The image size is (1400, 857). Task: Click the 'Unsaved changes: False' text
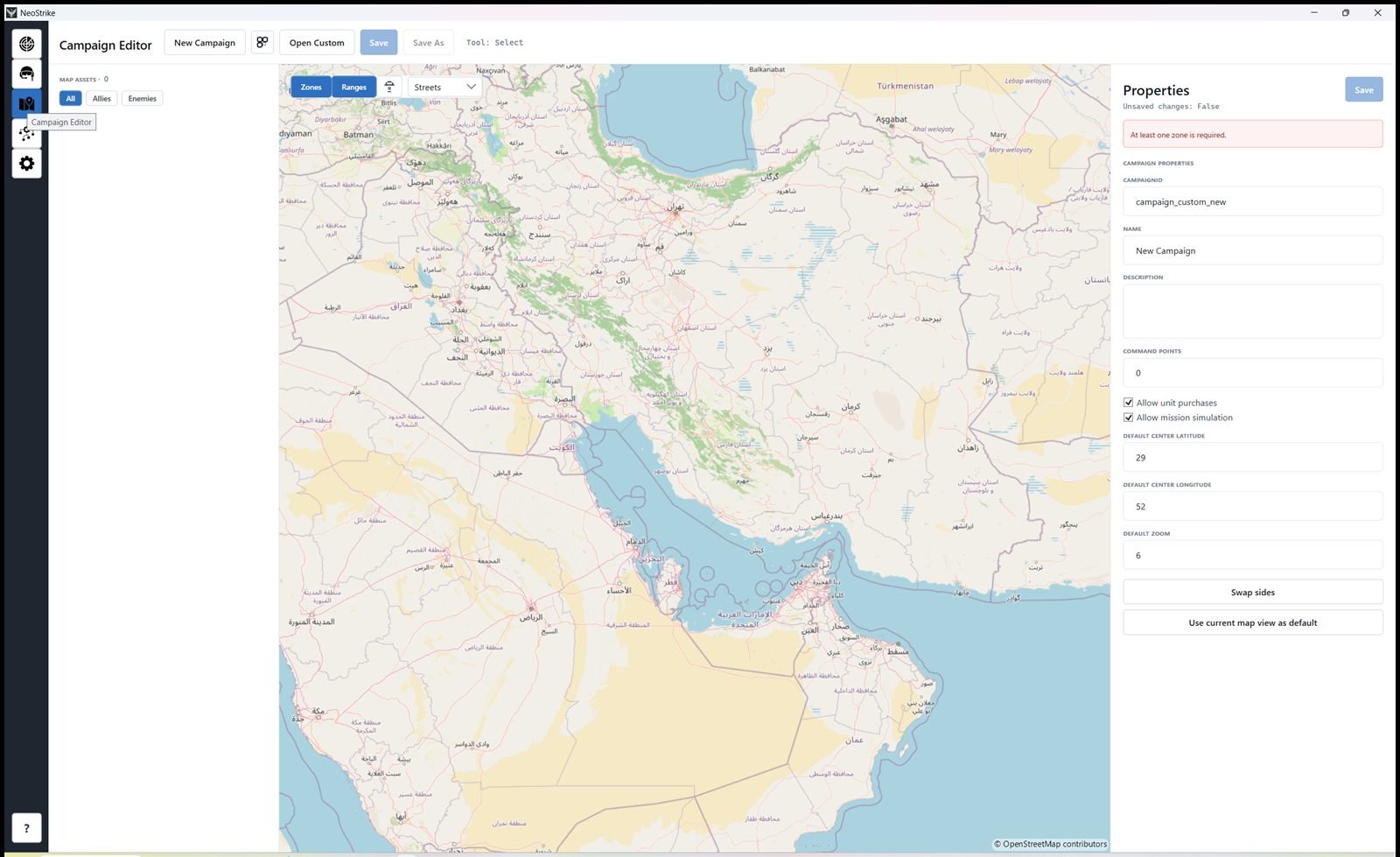1171,107
